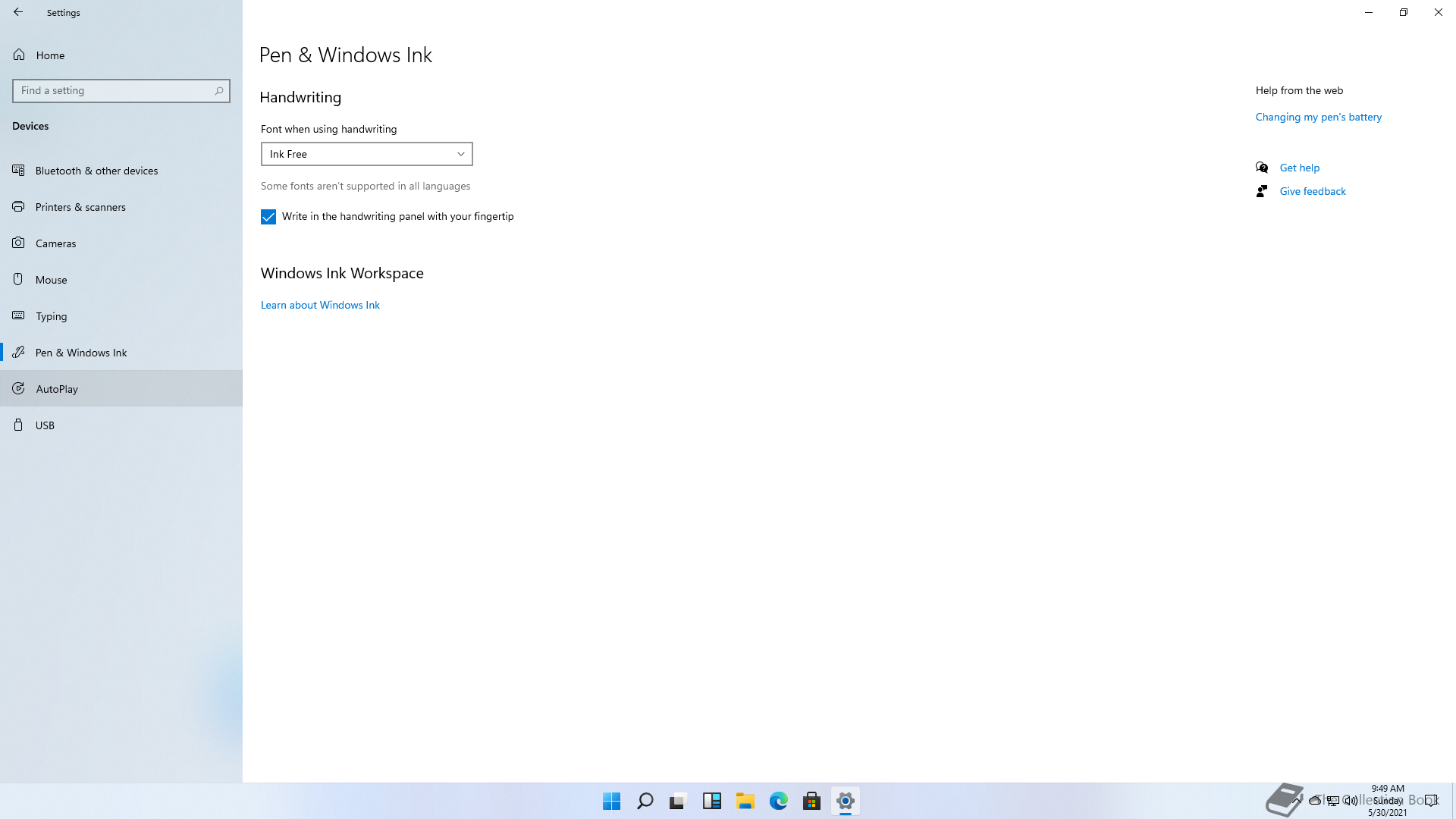Open the notification center icon
1456x819 pixels.
tap(1431, 800)
